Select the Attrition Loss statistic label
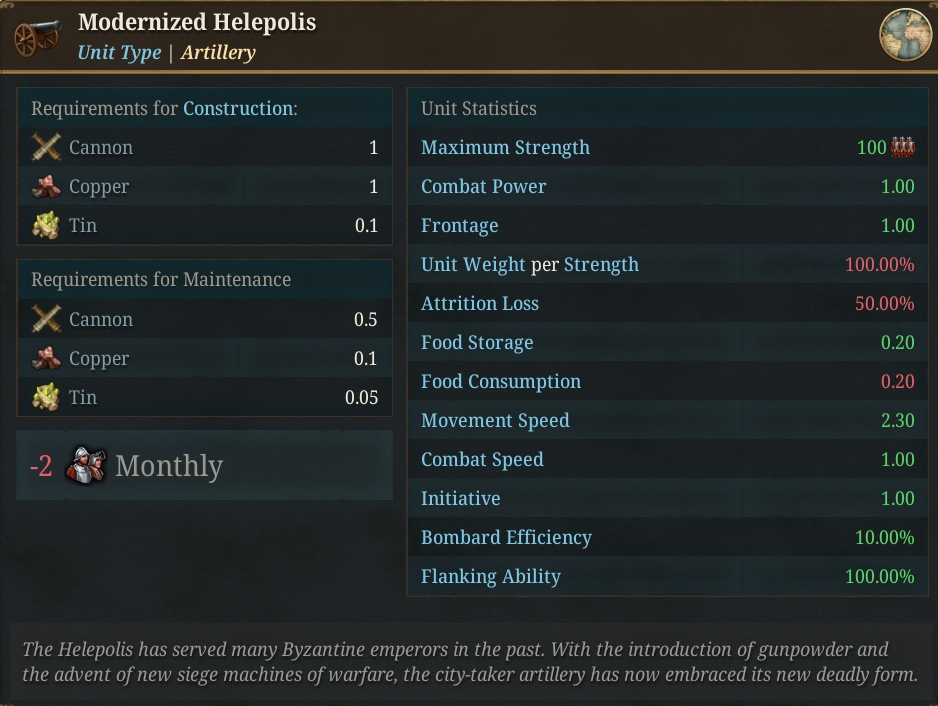Screen dimensions: 938x706 click(x=480, y=303)
